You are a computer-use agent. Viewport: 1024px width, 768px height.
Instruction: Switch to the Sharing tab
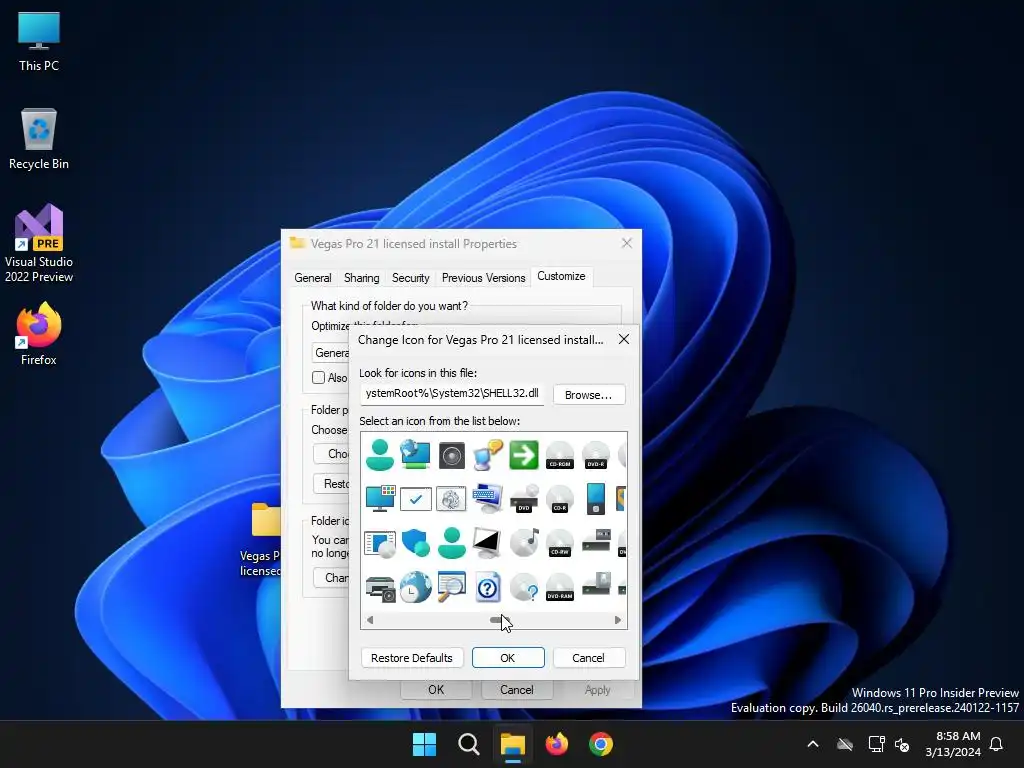click(x=362, y=278)
